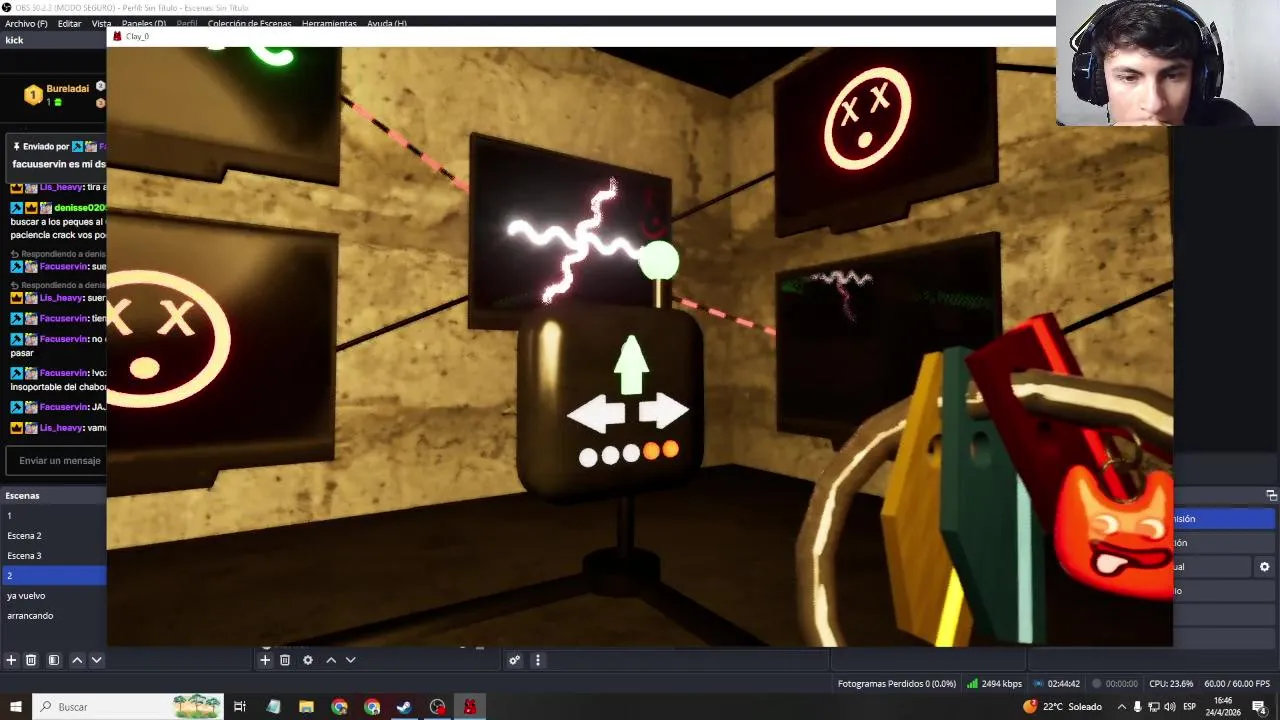Click the volume speaker tray icon
This screenshot has width=1280, height=720.
1169,707
